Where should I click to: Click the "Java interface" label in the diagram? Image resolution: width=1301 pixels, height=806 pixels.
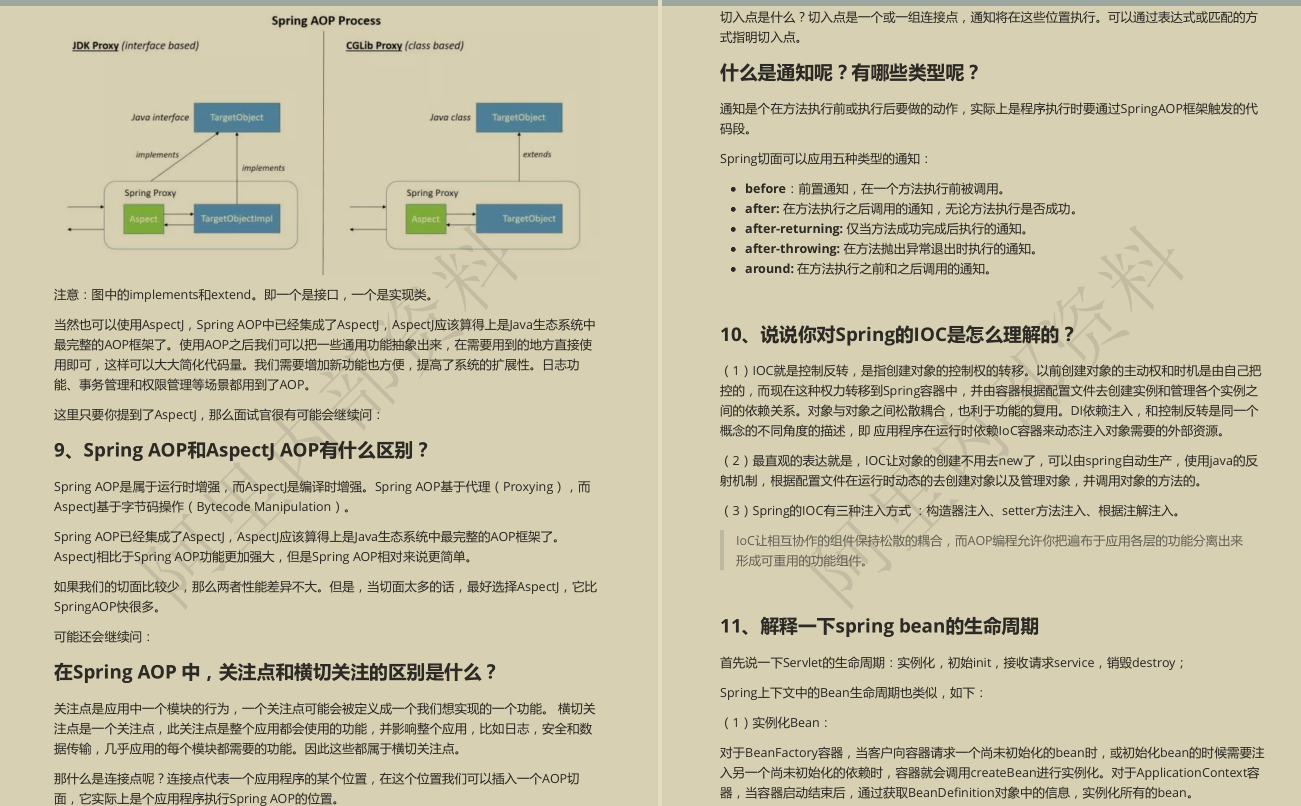point(160,117)
